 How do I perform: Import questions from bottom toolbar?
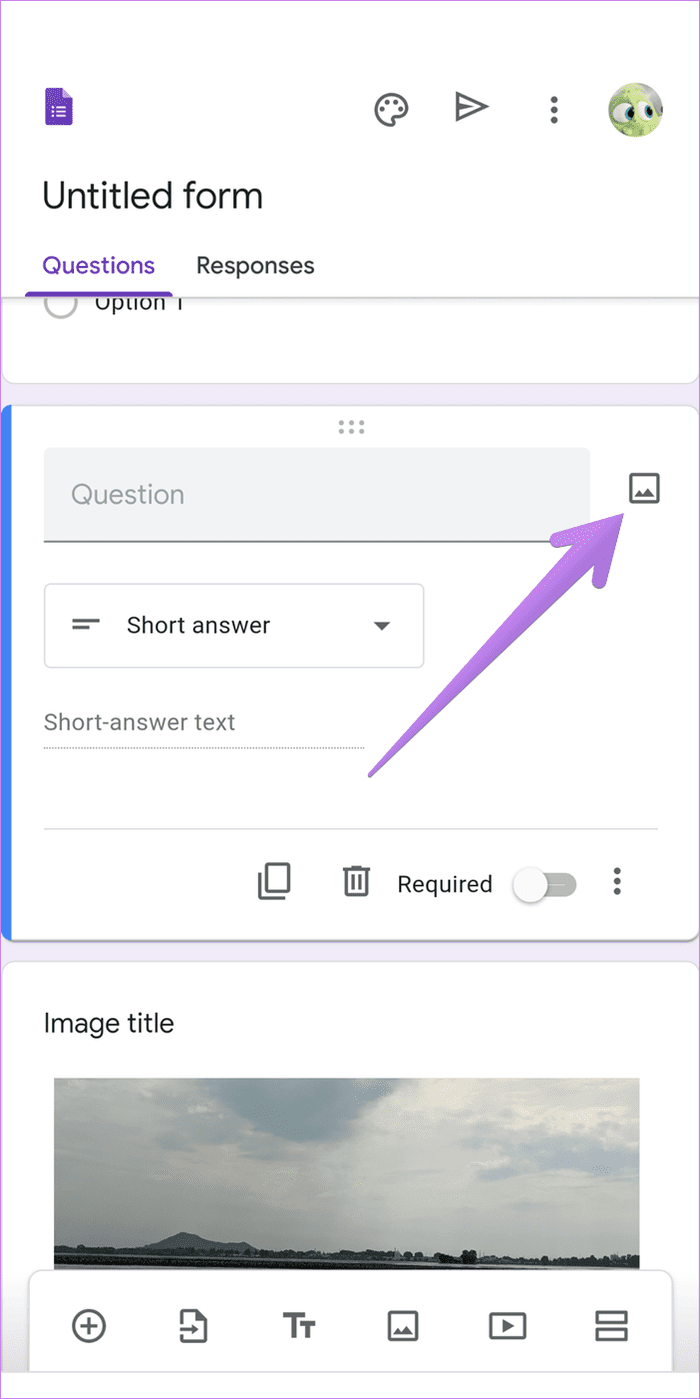tap(192, 1326)
